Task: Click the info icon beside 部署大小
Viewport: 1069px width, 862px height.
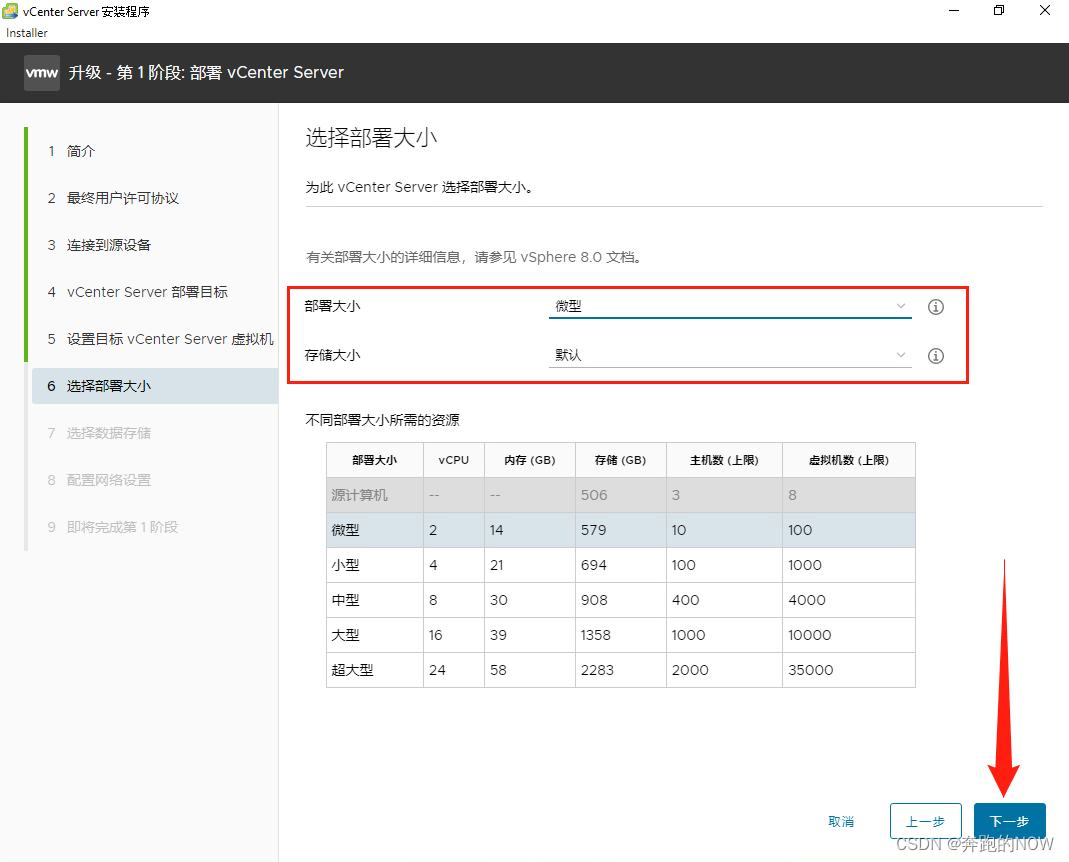Action: coord(935,307)
